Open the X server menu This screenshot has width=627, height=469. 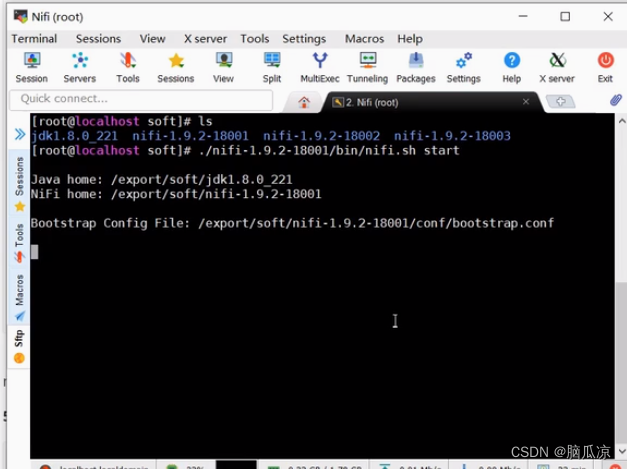(205, 39)
